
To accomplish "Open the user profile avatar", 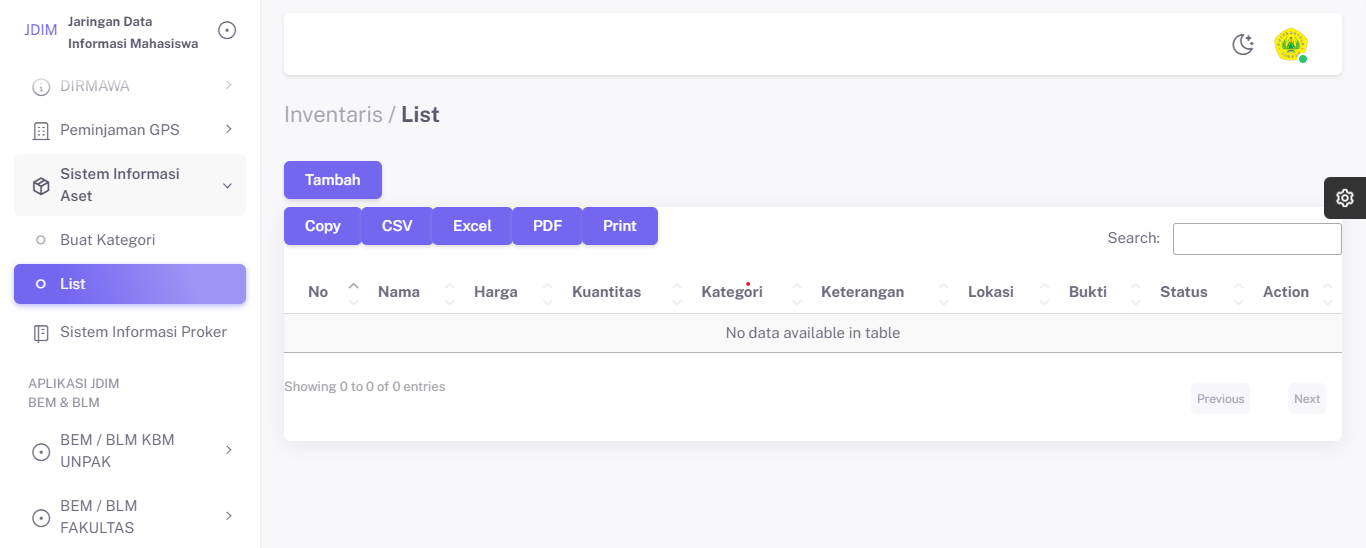I will pyautogui.click(x=1290, y=44).
